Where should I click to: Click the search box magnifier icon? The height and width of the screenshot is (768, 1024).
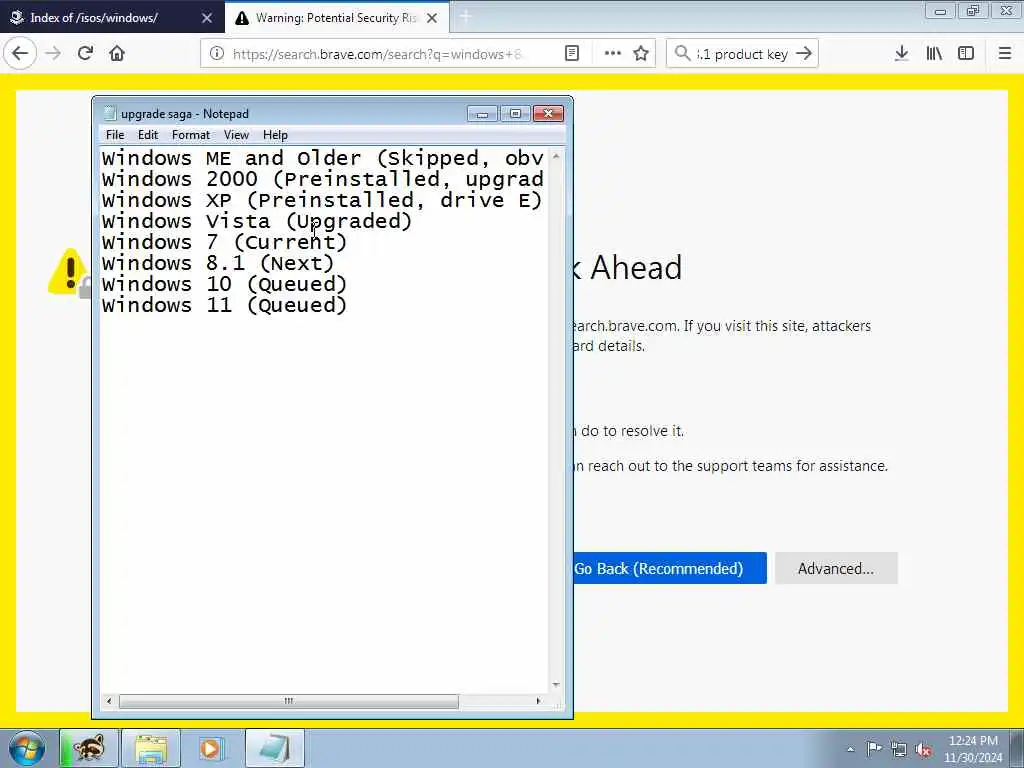pyautogui.click(x=682, y=54)
